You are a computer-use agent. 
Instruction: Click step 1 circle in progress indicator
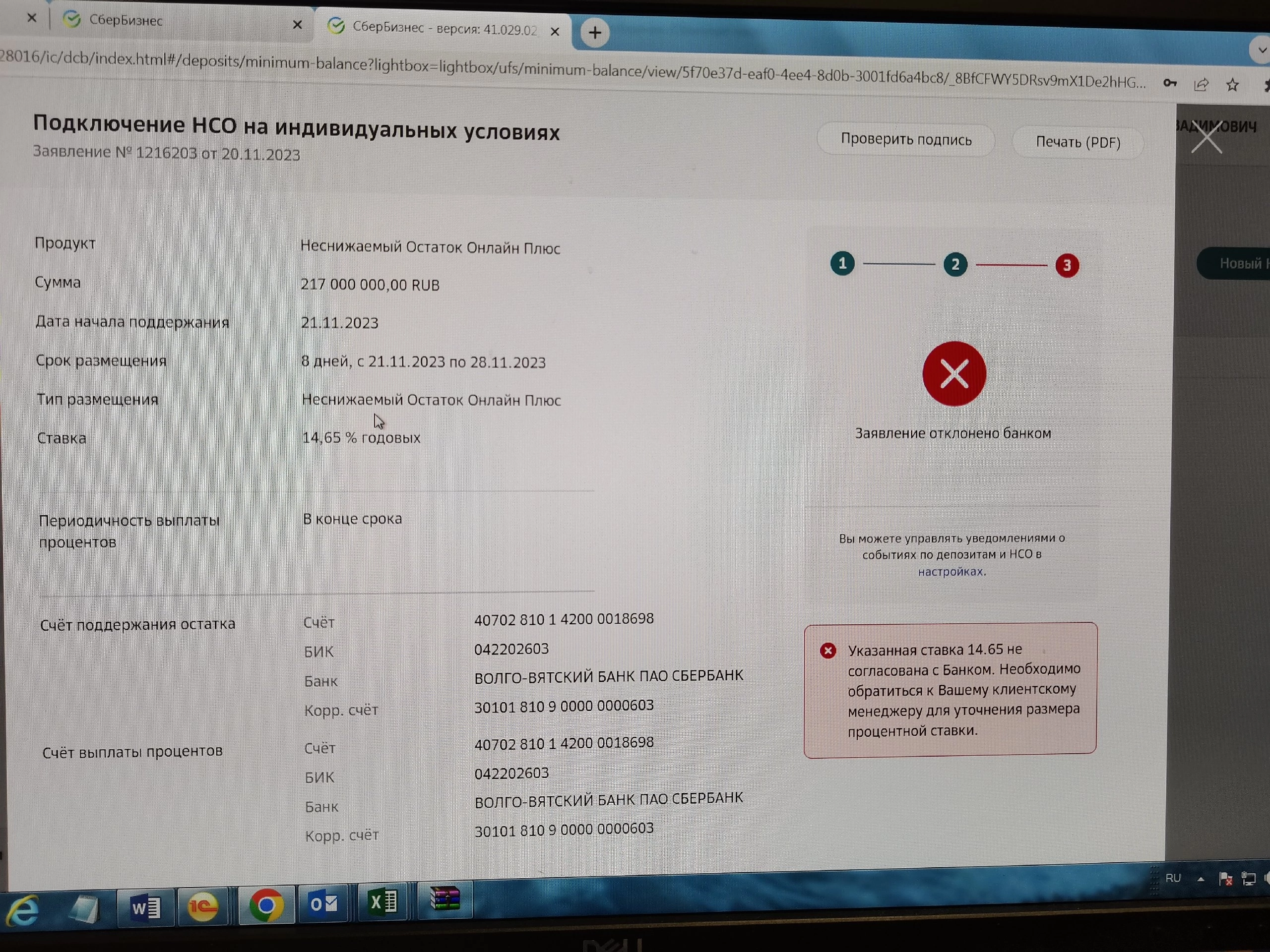pos(842,263)
